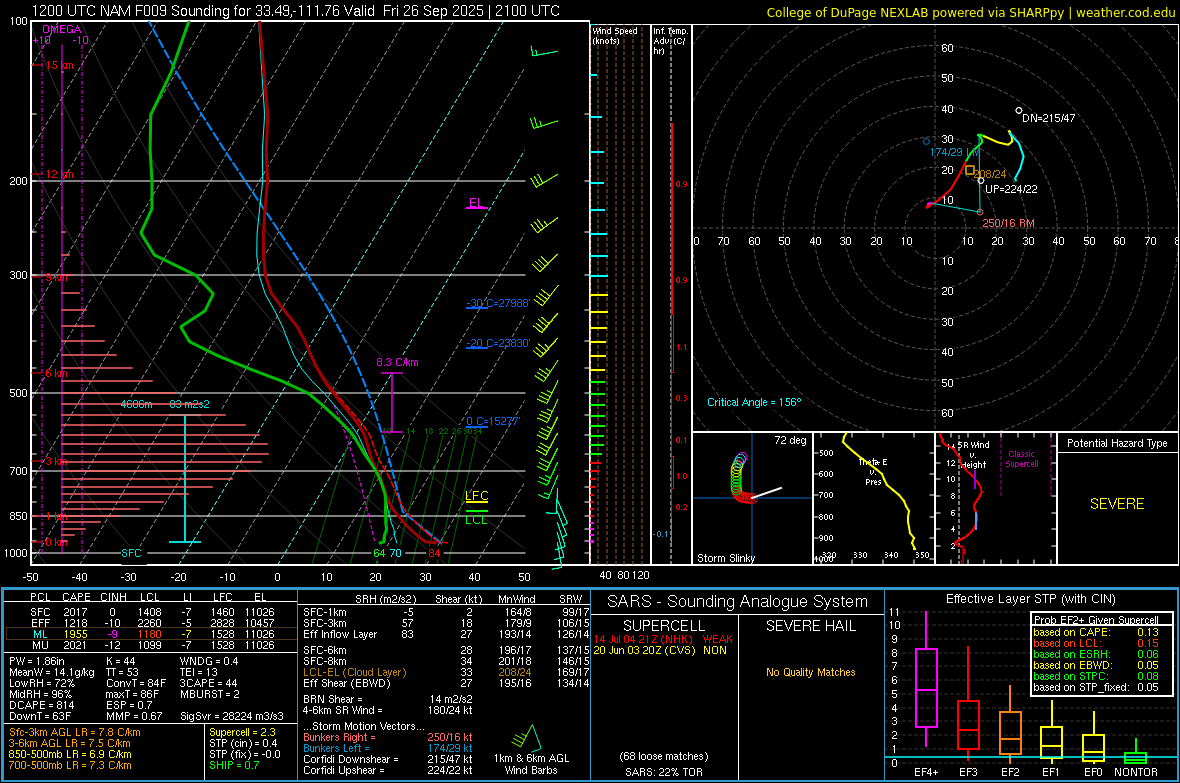1180x783 pixels.
Task: Click the DN=215/47 Corfidi downshear marker
Action: pyautogui.click(x=1019, y=111)
